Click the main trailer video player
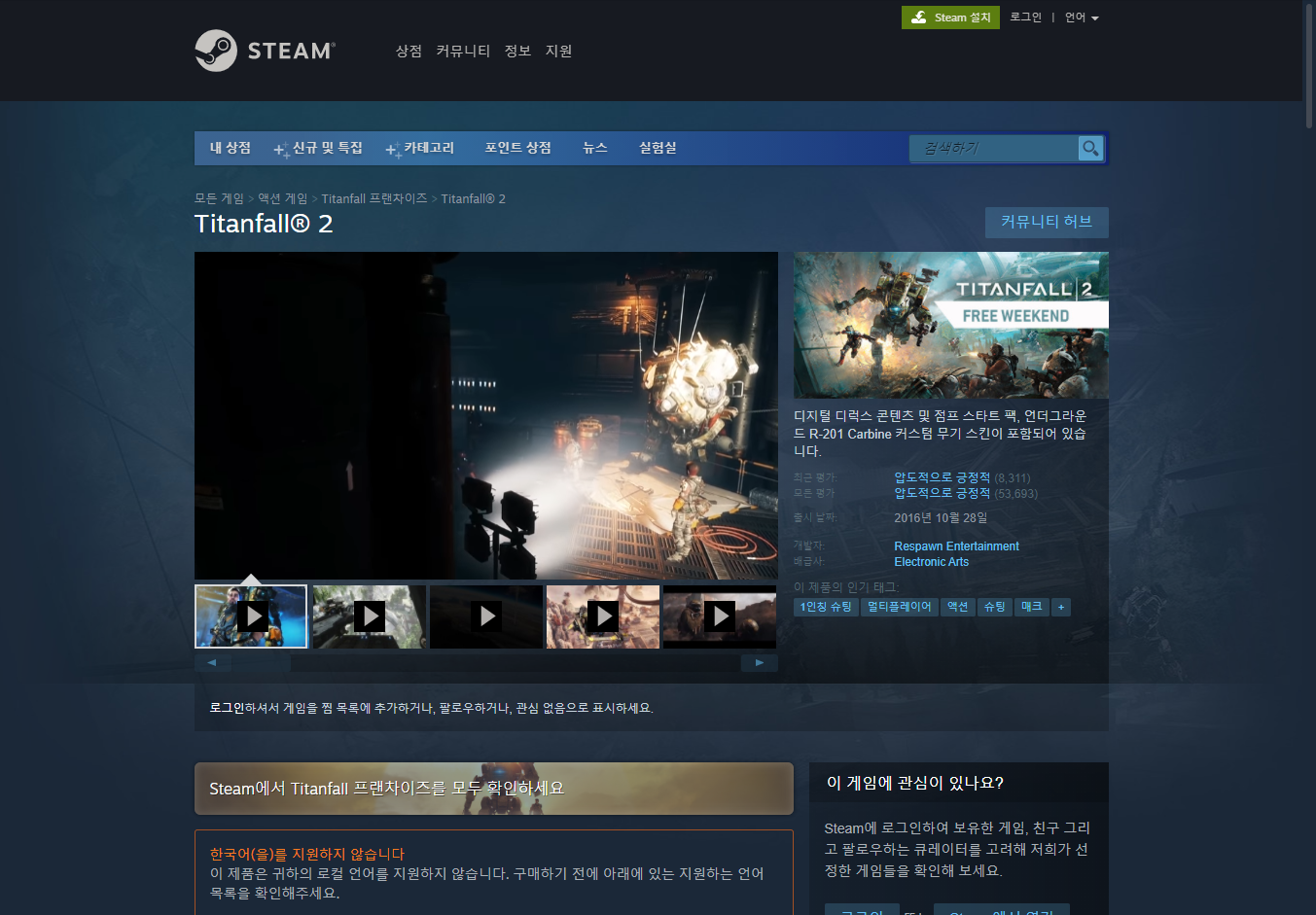 (x=486, y=416)
